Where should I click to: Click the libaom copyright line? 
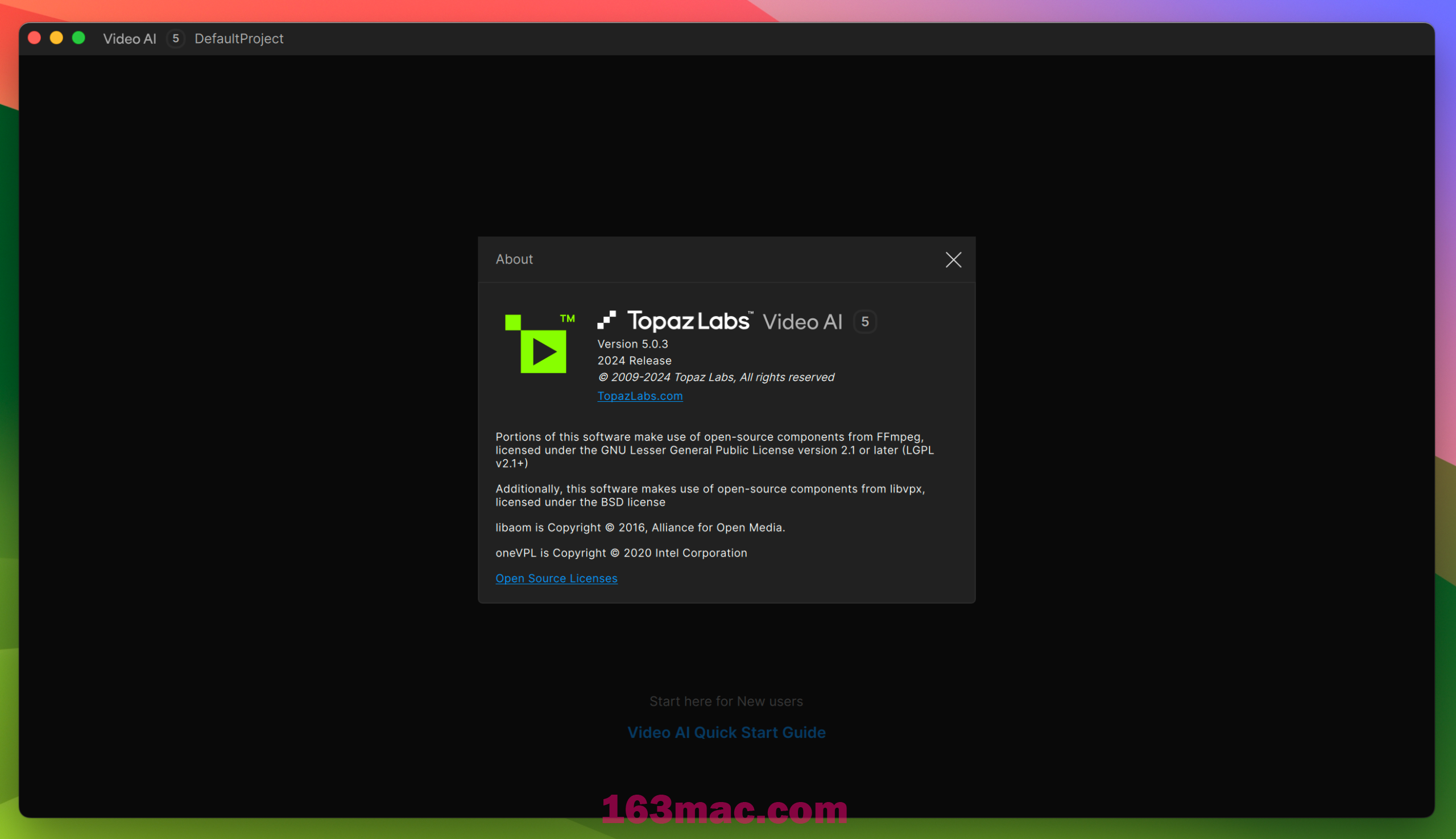click(x=640, y=528)
